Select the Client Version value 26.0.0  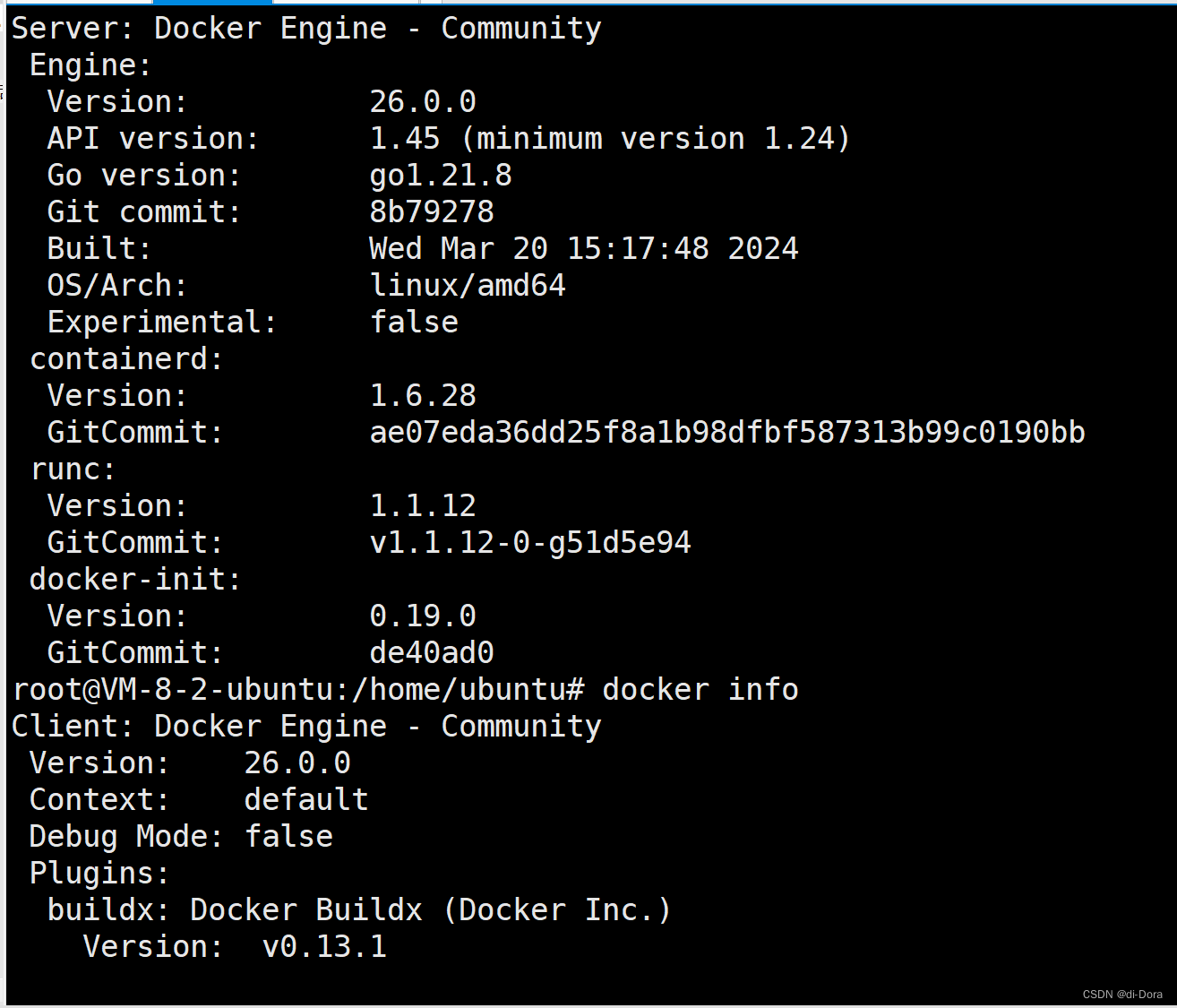pos(297,763)
